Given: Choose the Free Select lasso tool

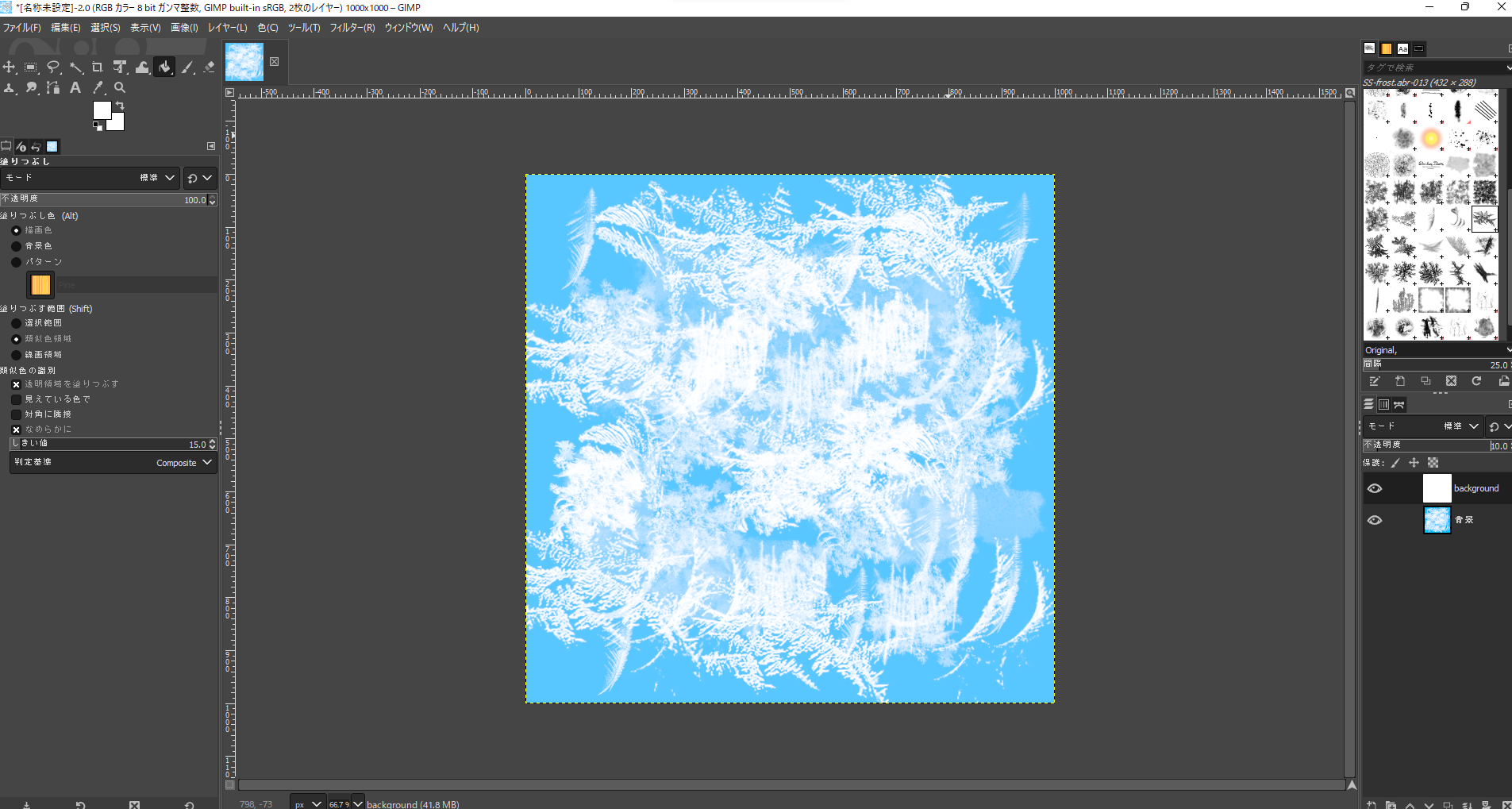Looking at the screenshot, I should 53,67.
